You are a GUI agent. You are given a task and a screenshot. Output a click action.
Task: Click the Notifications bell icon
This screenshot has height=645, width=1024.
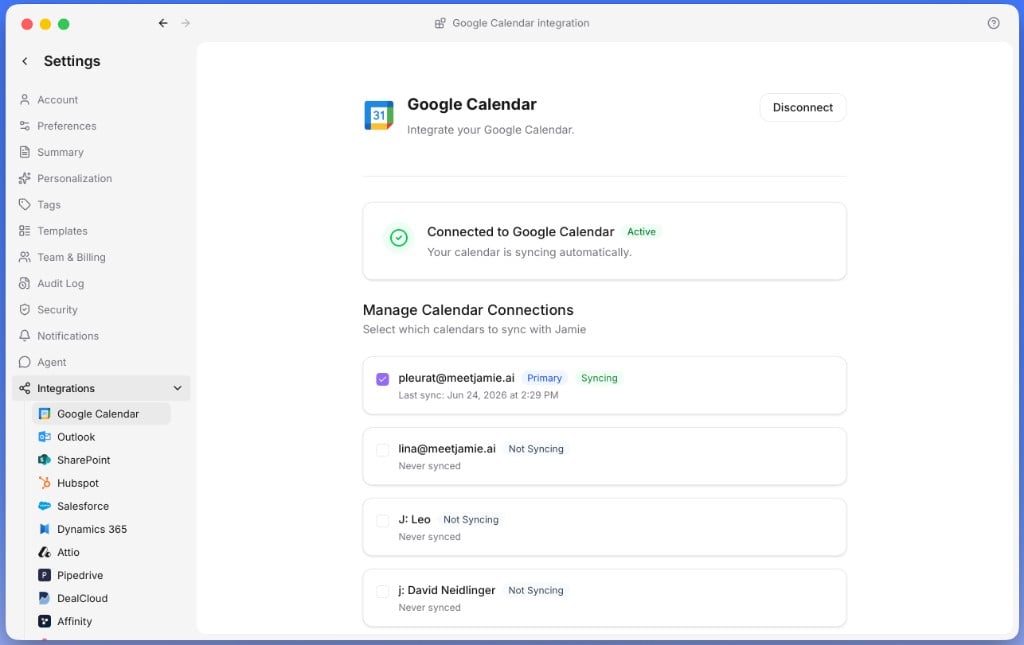click(25, 336)
